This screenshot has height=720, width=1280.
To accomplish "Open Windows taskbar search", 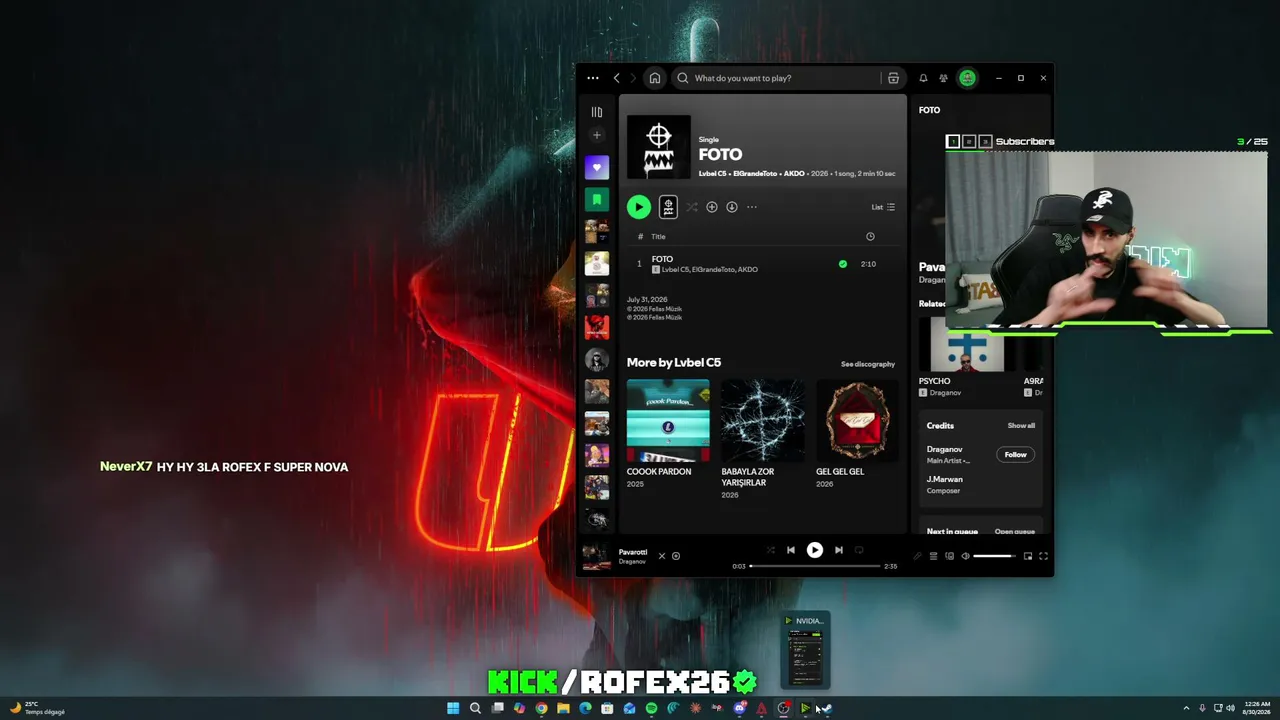I will pyautogui.click(x=475, y=708).
